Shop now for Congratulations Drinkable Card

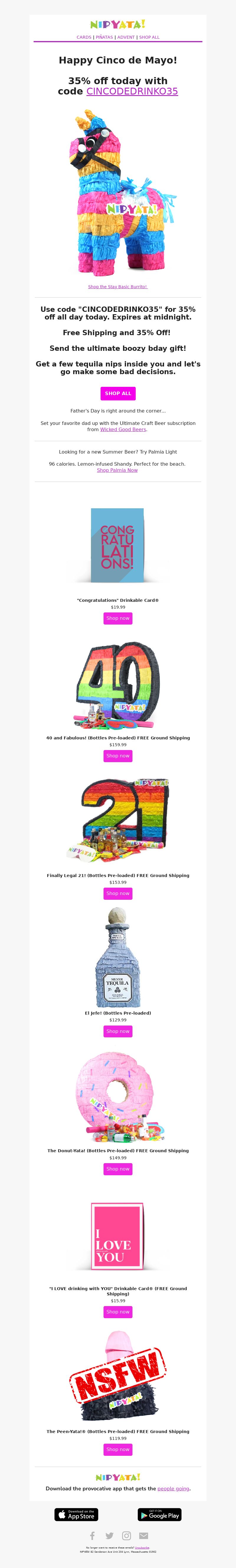[118, 618]
